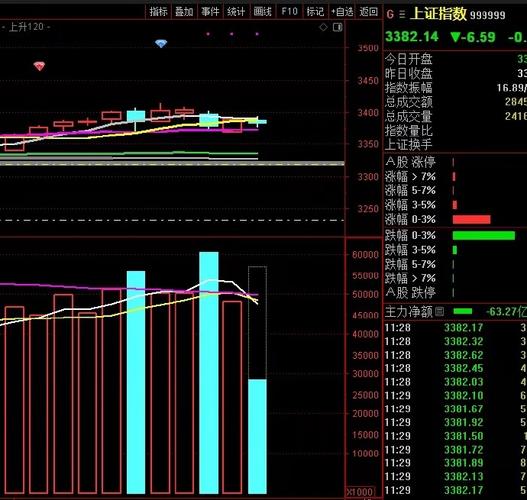
Task: Click the tick row priced 3382.32
Action: point(455,341)
